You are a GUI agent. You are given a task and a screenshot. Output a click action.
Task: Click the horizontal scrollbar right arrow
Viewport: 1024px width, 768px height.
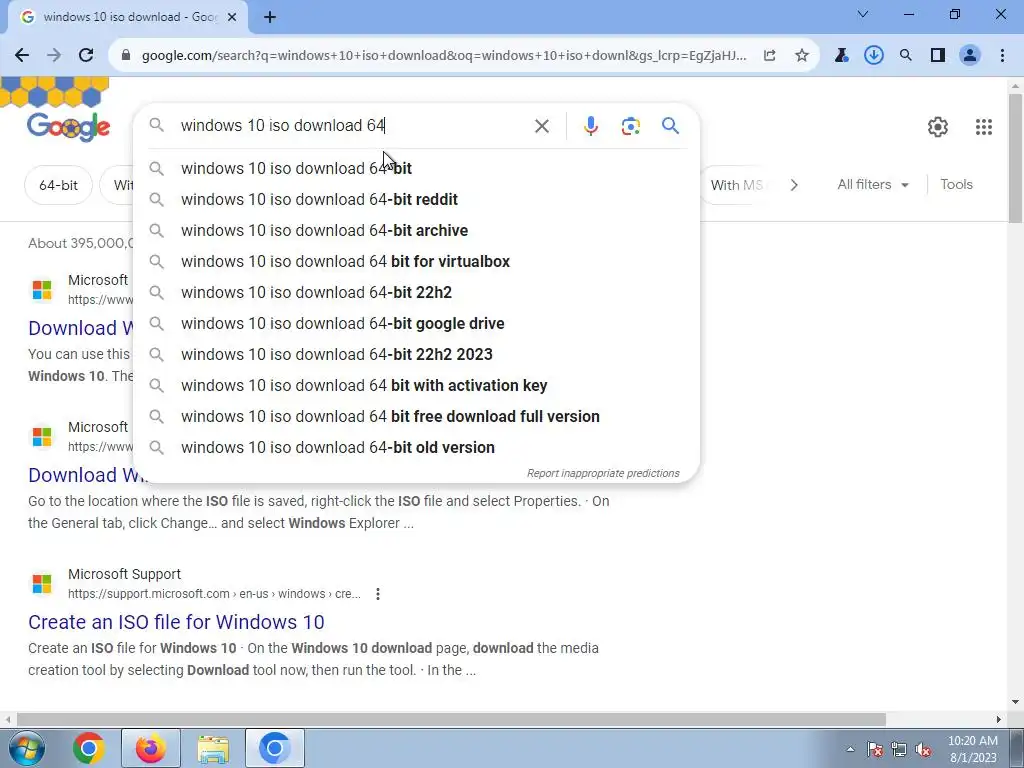pos(999,719)
